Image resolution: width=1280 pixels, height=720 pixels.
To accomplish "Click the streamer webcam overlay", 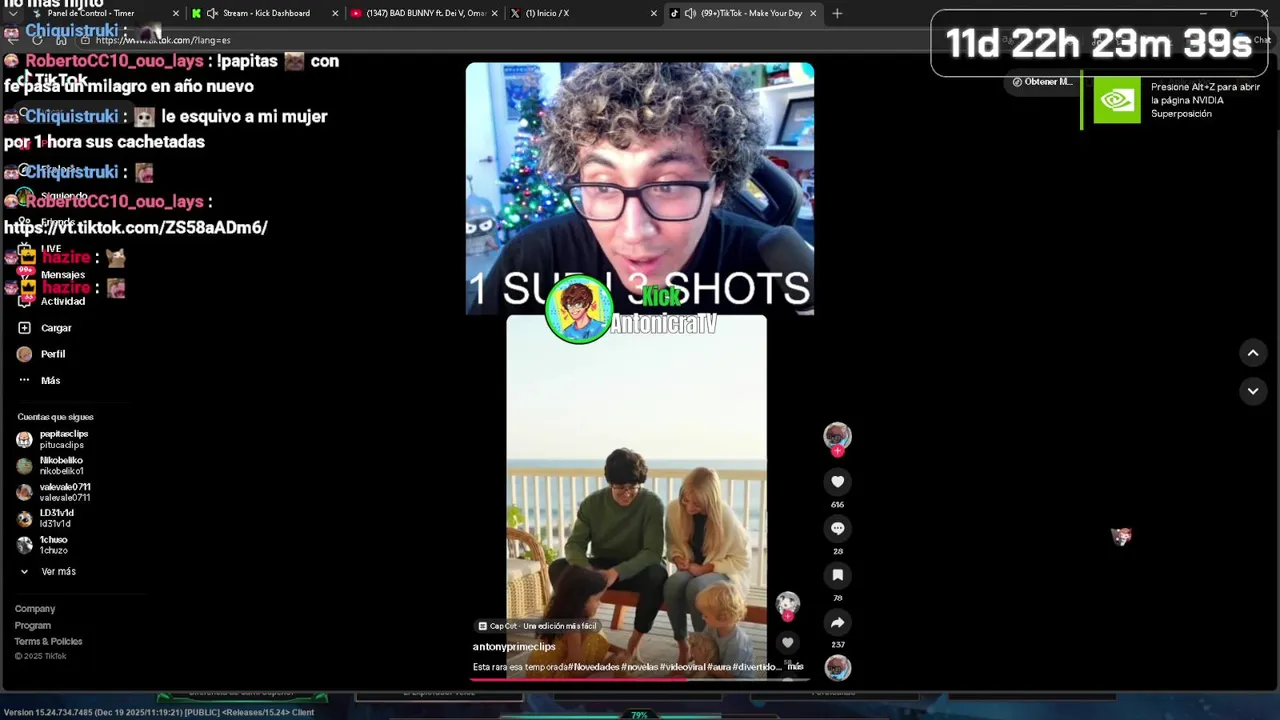I will [x=639, y=188].
